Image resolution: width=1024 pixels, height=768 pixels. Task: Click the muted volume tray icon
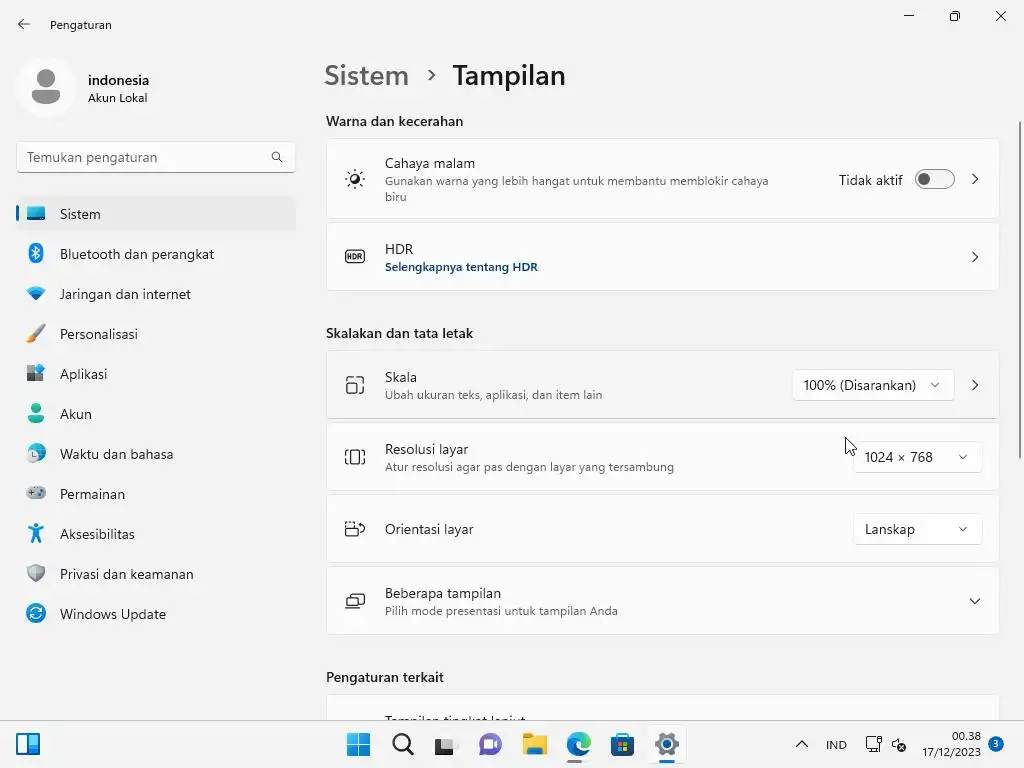click(899, 744)
